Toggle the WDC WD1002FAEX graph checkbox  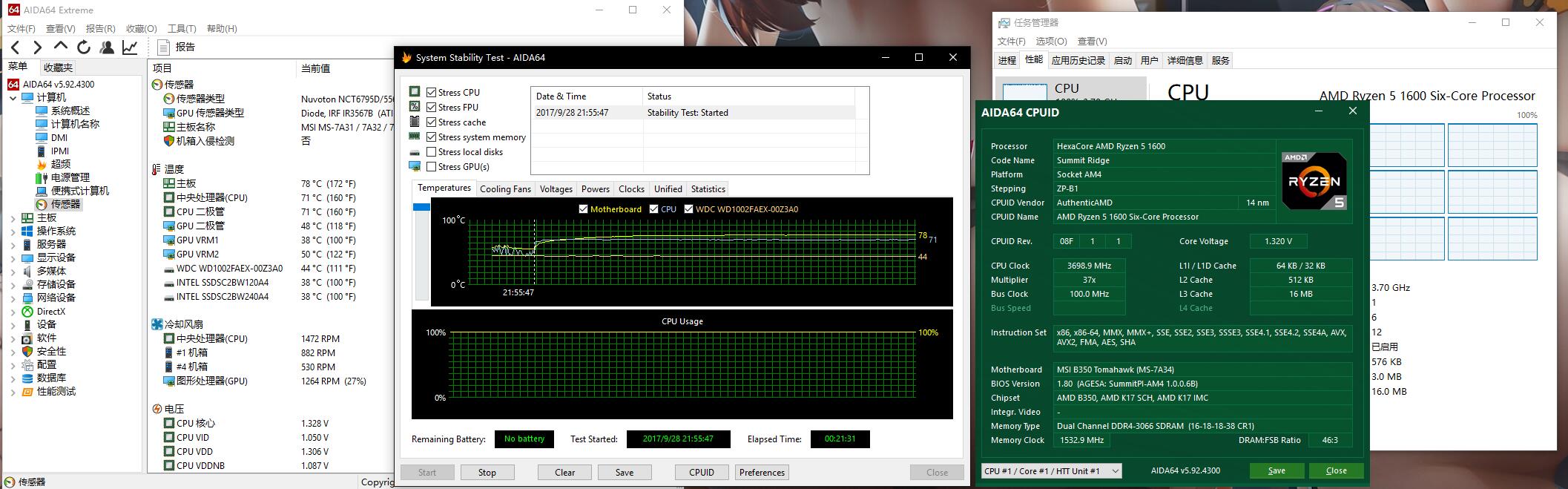click(688, 209)
